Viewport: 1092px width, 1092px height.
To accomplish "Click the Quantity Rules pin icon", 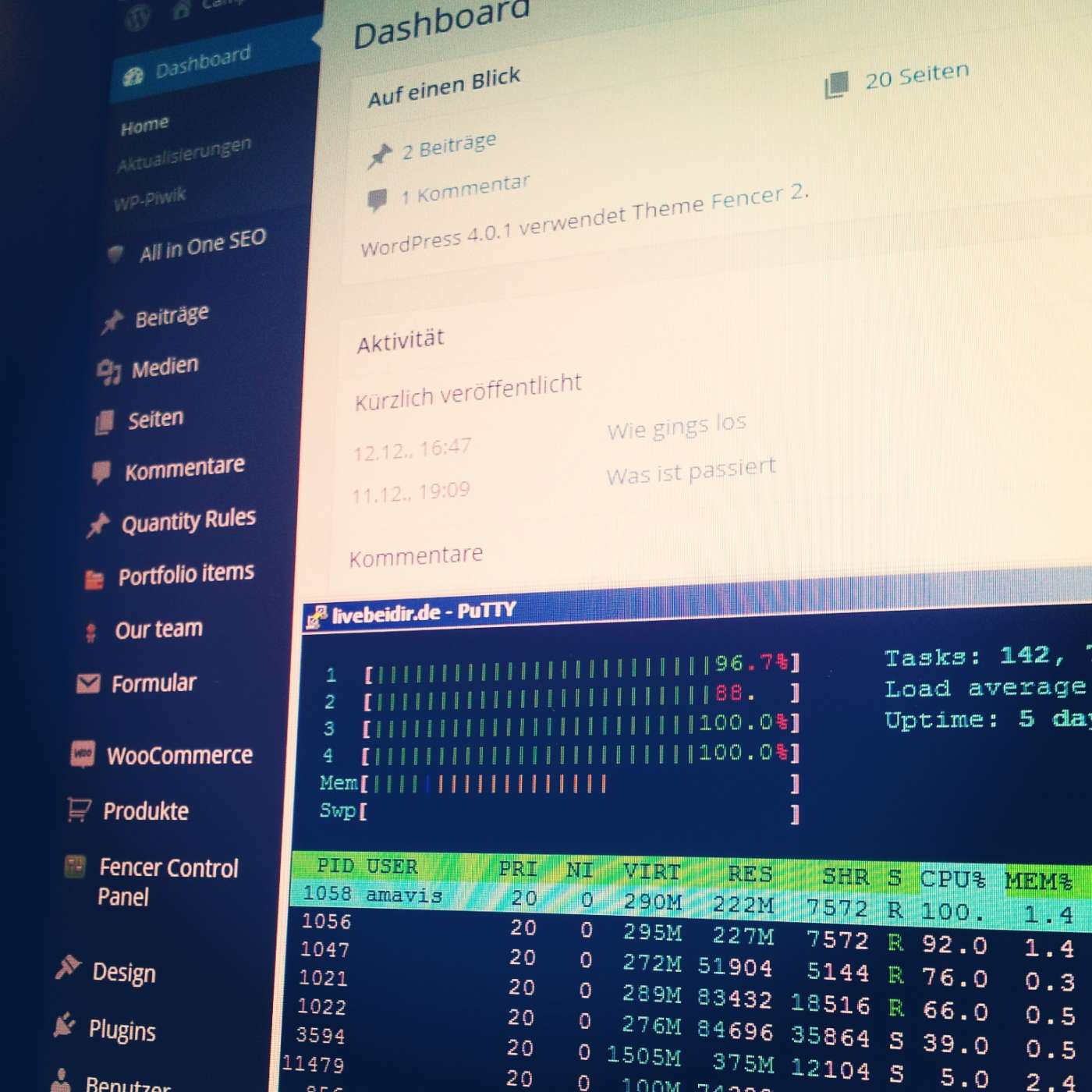I will point(97,525).
